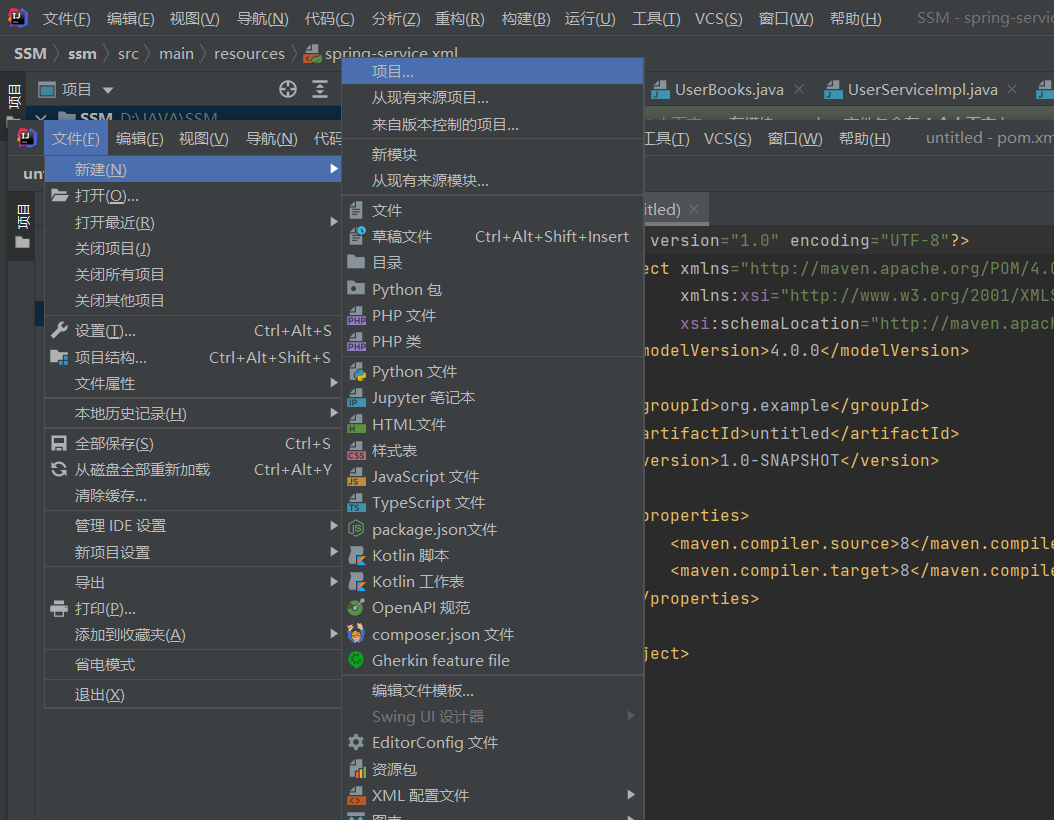The width and height of the screenshot is (1054, 820).
Task: Create a JavaScript 文件
Action: [x=493, y=477]
